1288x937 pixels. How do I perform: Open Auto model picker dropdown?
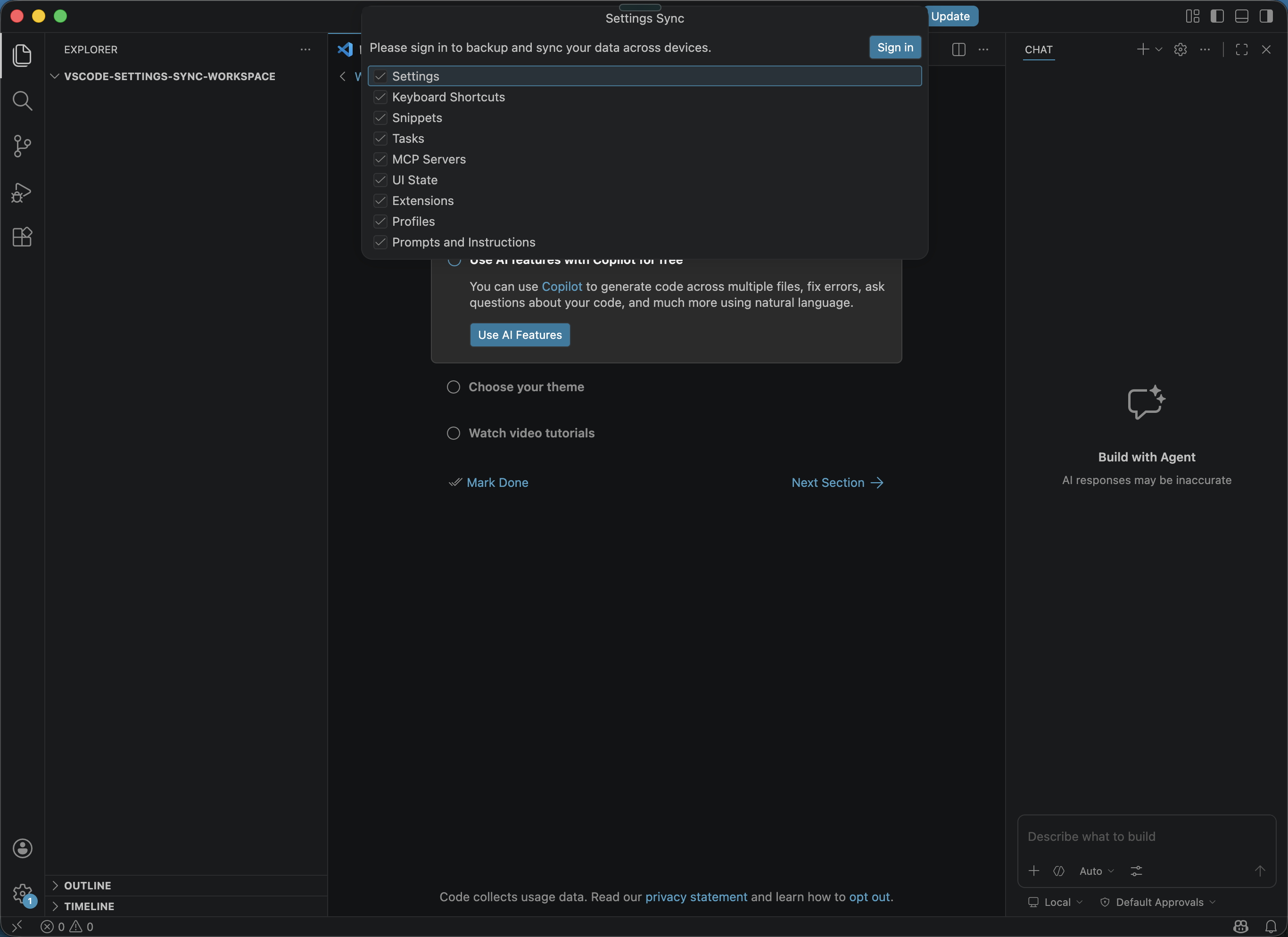click(x=1097, y=871)
